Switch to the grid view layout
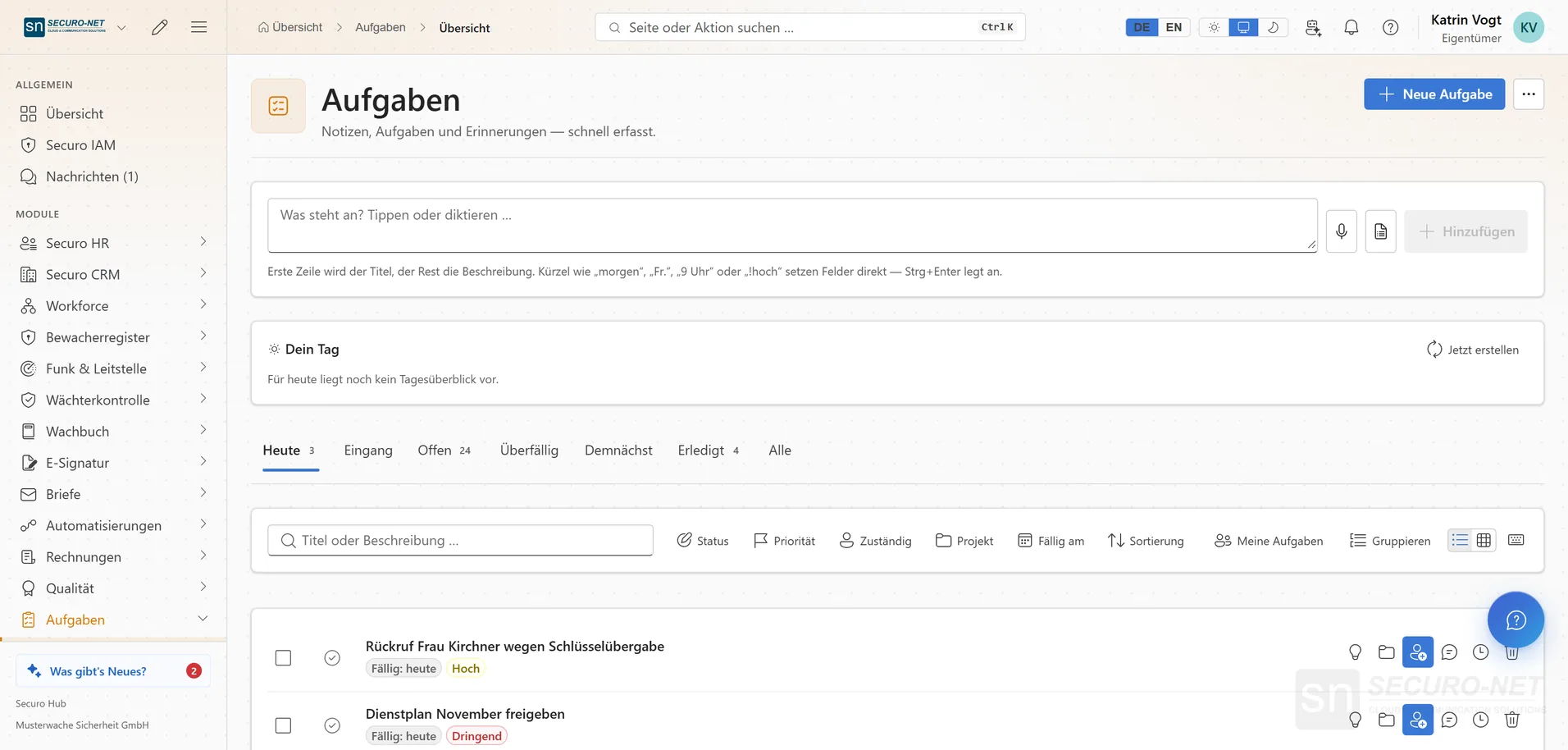The height and width of the screenshot is (750, 1568). click(1484, 540)
